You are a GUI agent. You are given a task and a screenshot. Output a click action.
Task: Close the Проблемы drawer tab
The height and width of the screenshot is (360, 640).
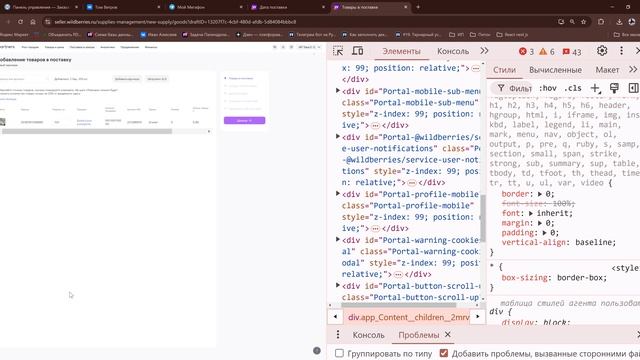pos(448,334)
